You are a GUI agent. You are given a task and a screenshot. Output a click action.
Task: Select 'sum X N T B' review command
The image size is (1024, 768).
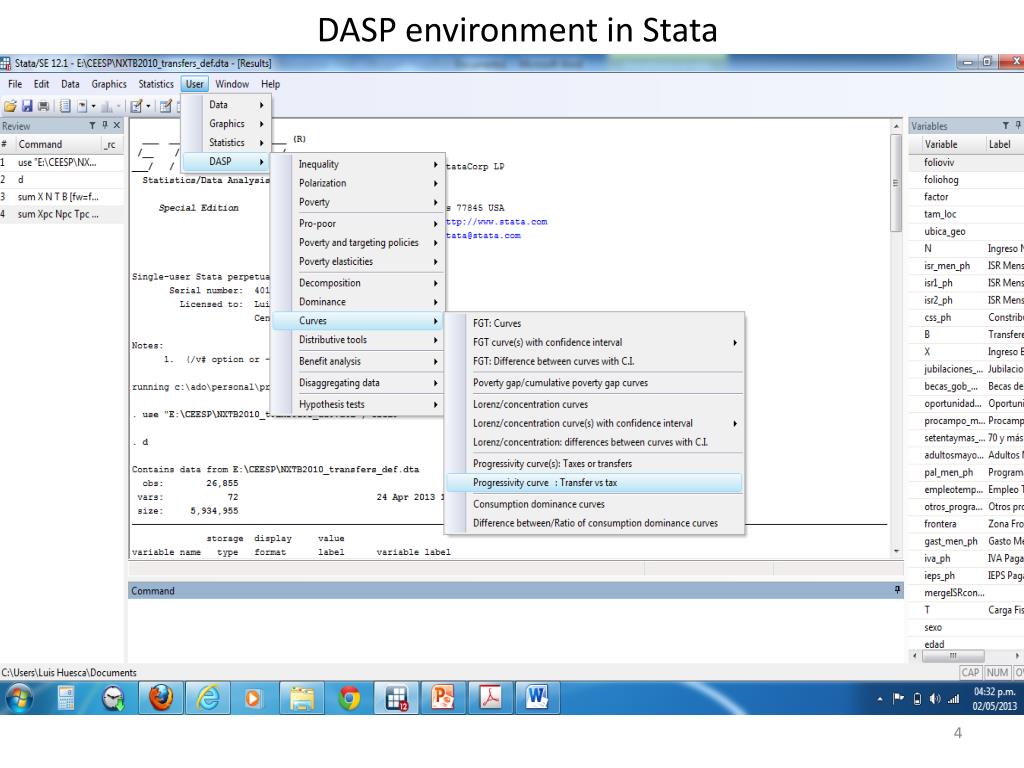[61, 197]
